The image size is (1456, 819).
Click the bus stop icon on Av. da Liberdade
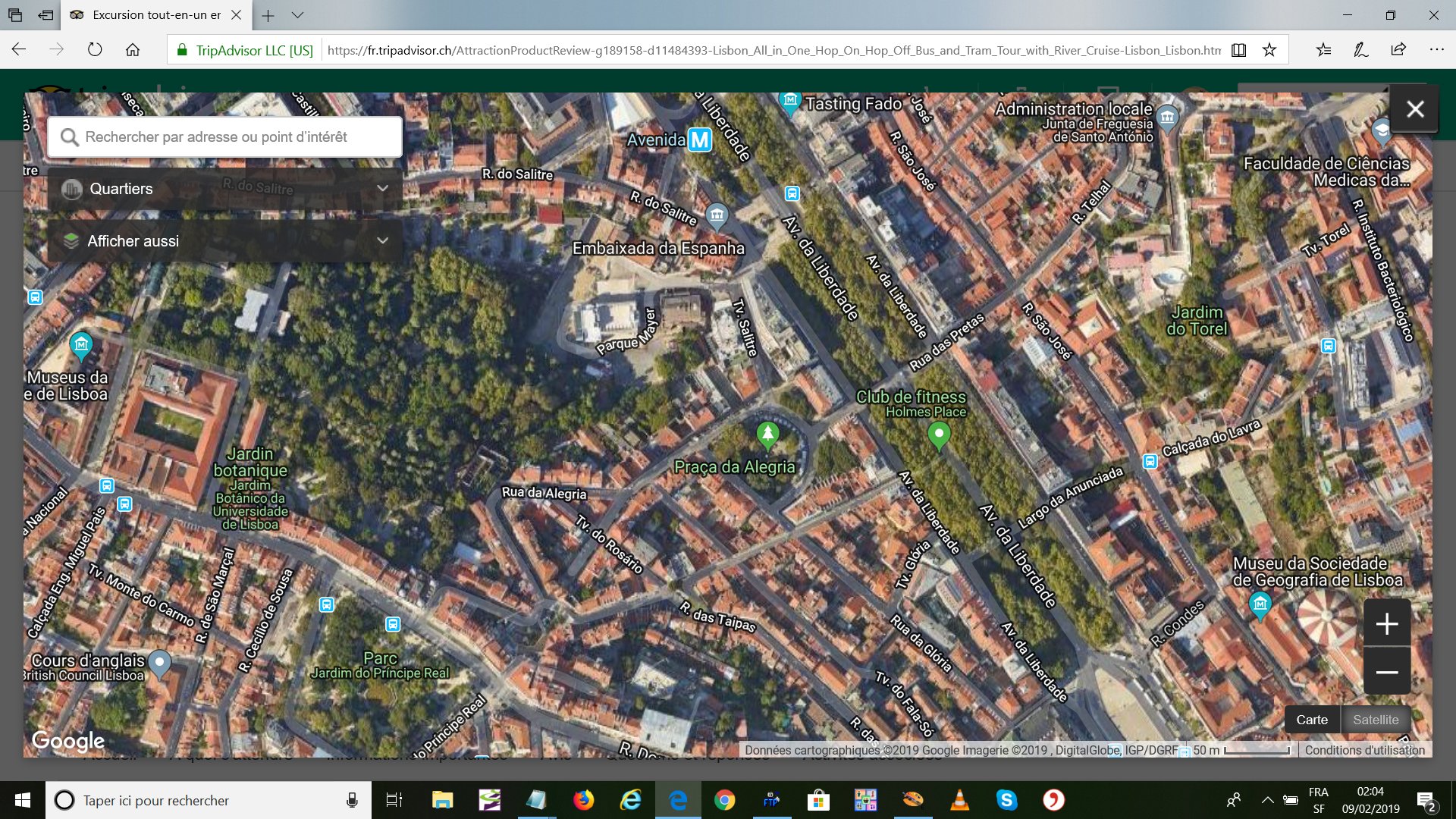[x=792, y=193]
